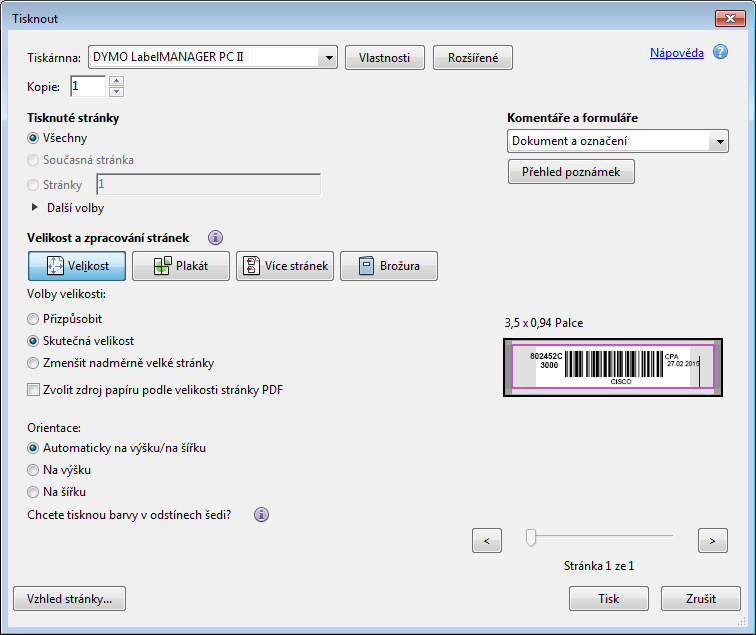Image resolution: width=756 pixels, height=635 pixels.
Task: Select the Stránky range radio button
Action: tap(33, 185)
